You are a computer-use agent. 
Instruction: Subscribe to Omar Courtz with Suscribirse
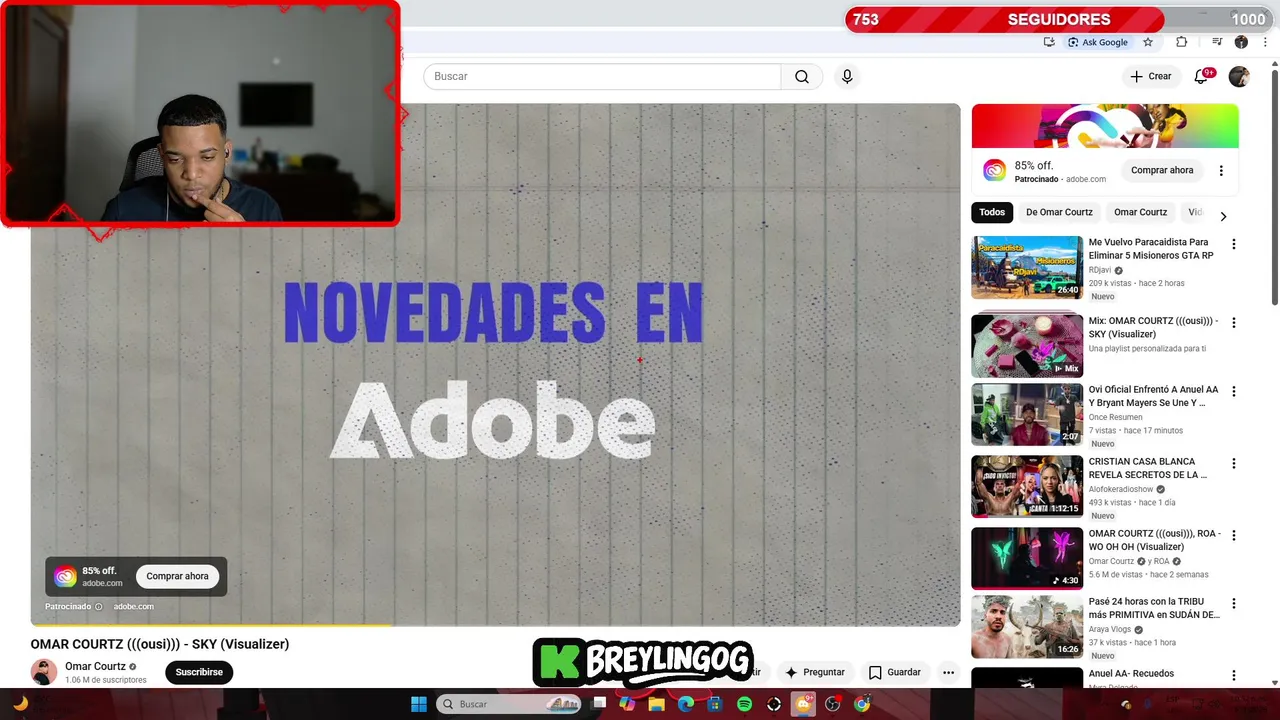coord(199,673)
